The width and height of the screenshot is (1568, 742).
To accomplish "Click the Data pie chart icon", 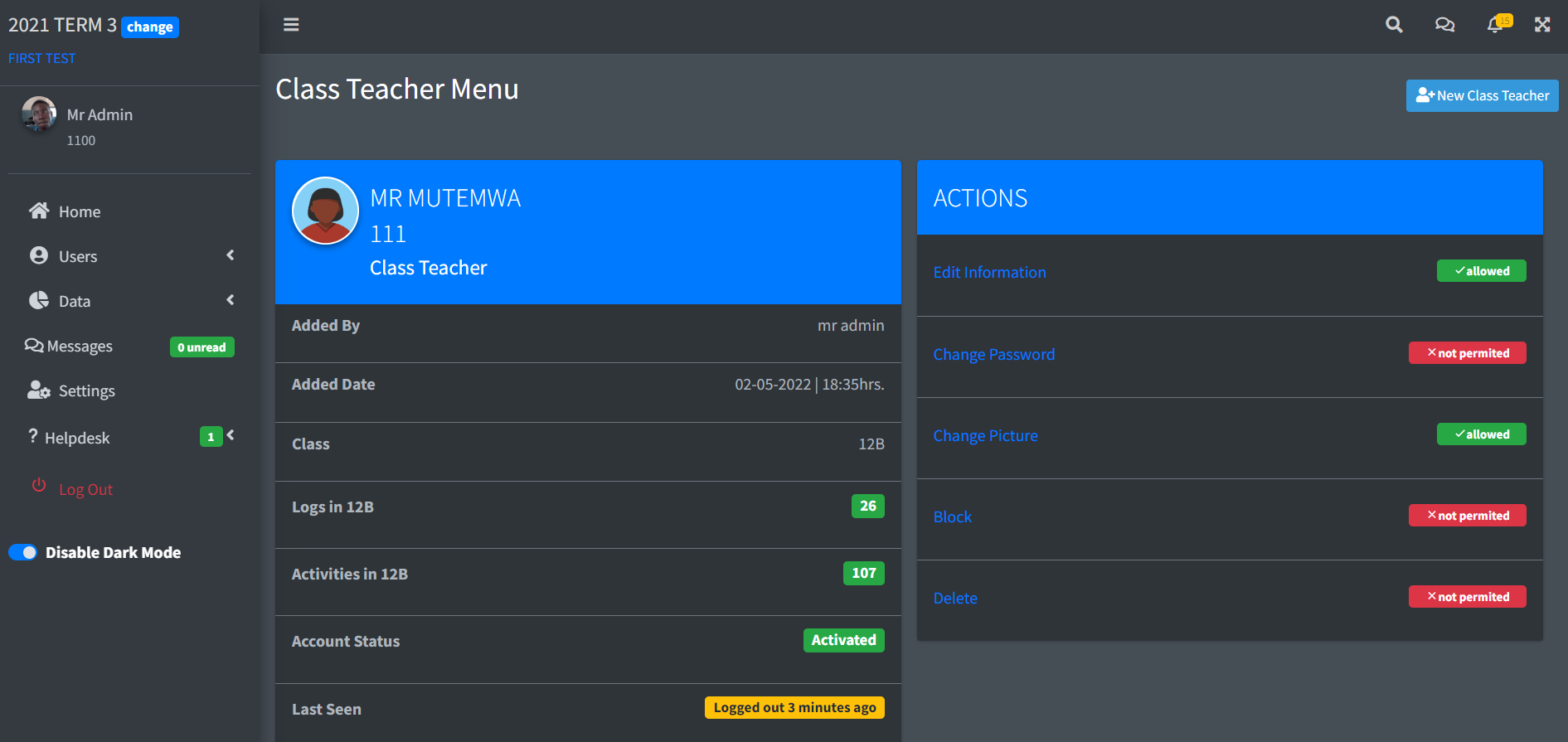I will pos(39,300).
